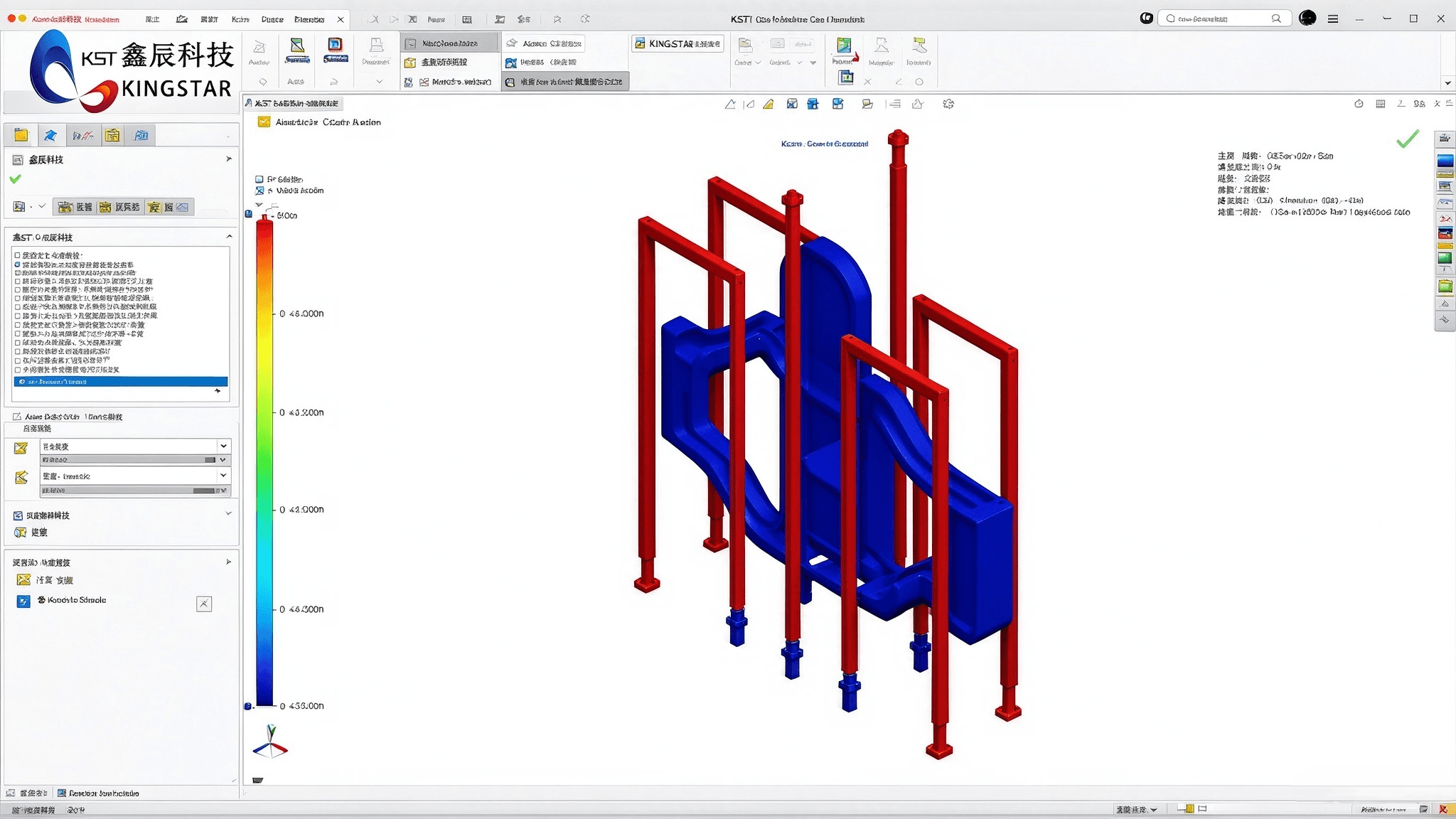Open the hamburger menu in the title bar
Viewport: 1456px width, 819px height.
(x=1333, y=19)
